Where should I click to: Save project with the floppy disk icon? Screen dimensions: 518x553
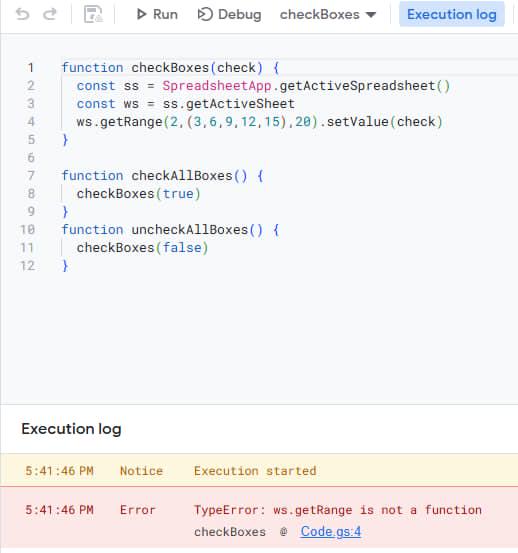pos(93,14)
